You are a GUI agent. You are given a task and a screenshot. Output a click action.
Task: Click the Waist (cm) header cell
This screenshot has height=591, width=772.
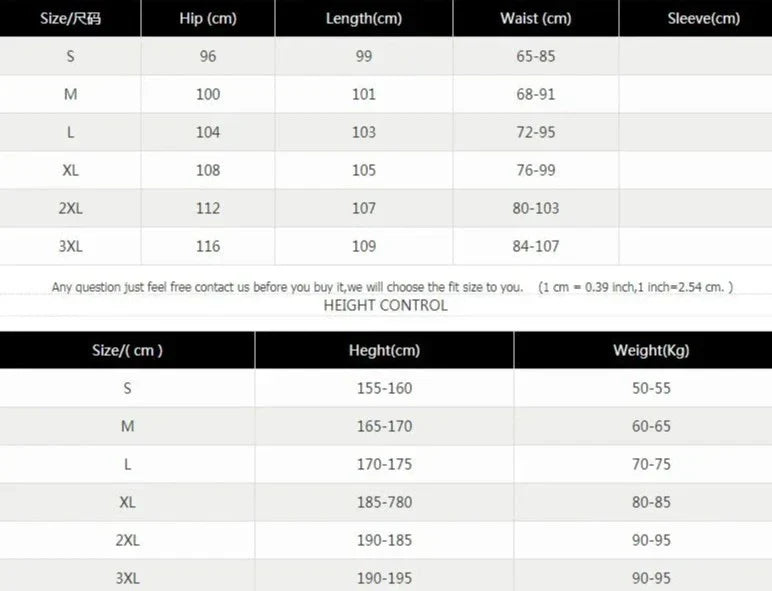coord(536,18)
